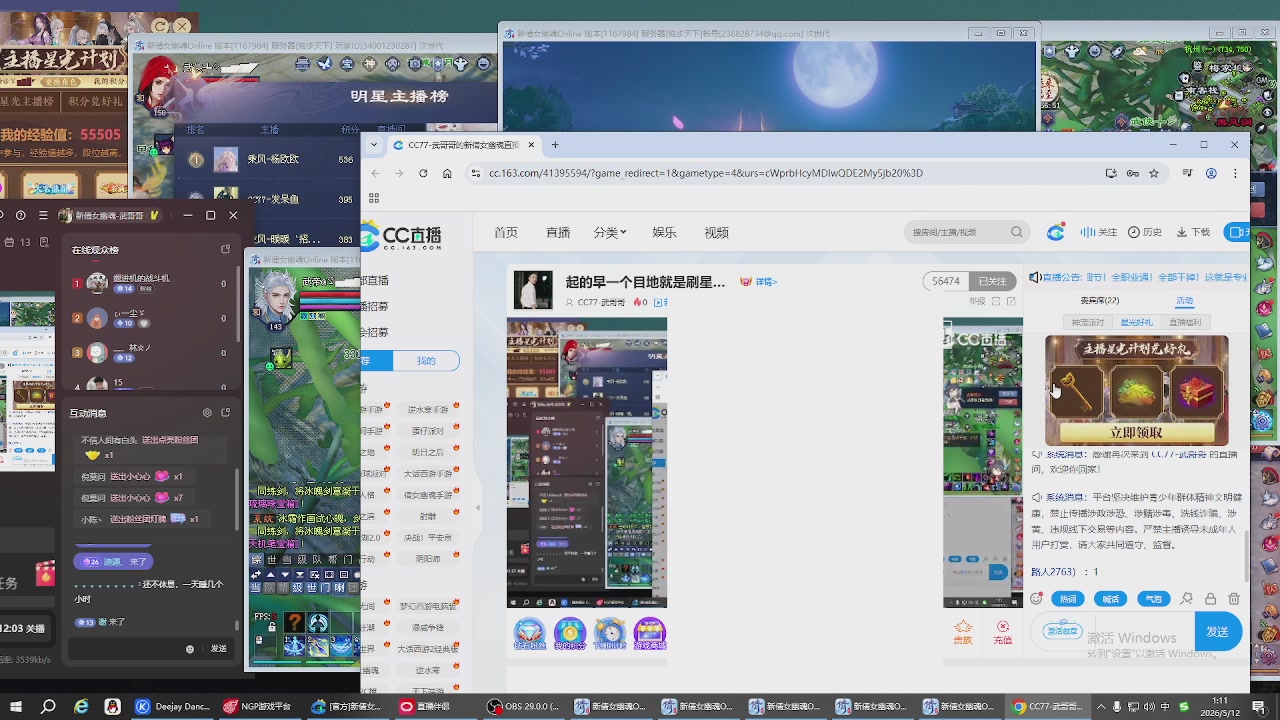Viewport: 1280px width, 720px height.
Task: Click the streamer avatar thumbnail beside stream title
Action: coord(533,290)
